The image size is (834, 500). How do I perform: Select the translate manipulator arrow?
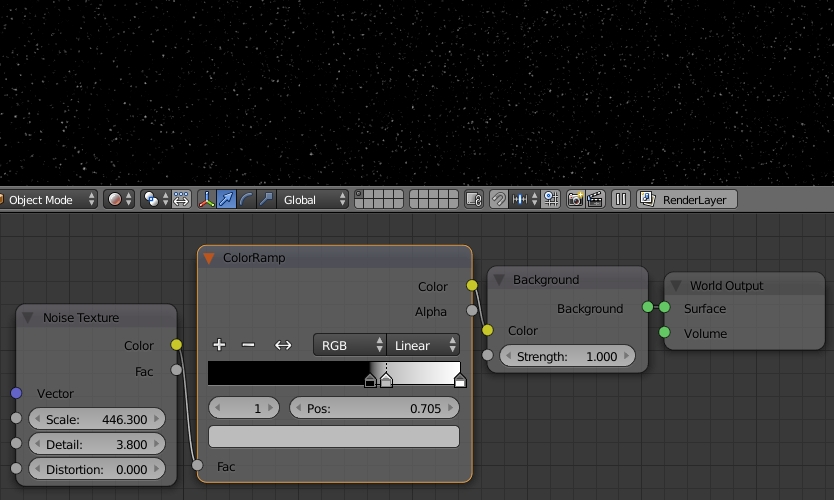pos(226,199)
